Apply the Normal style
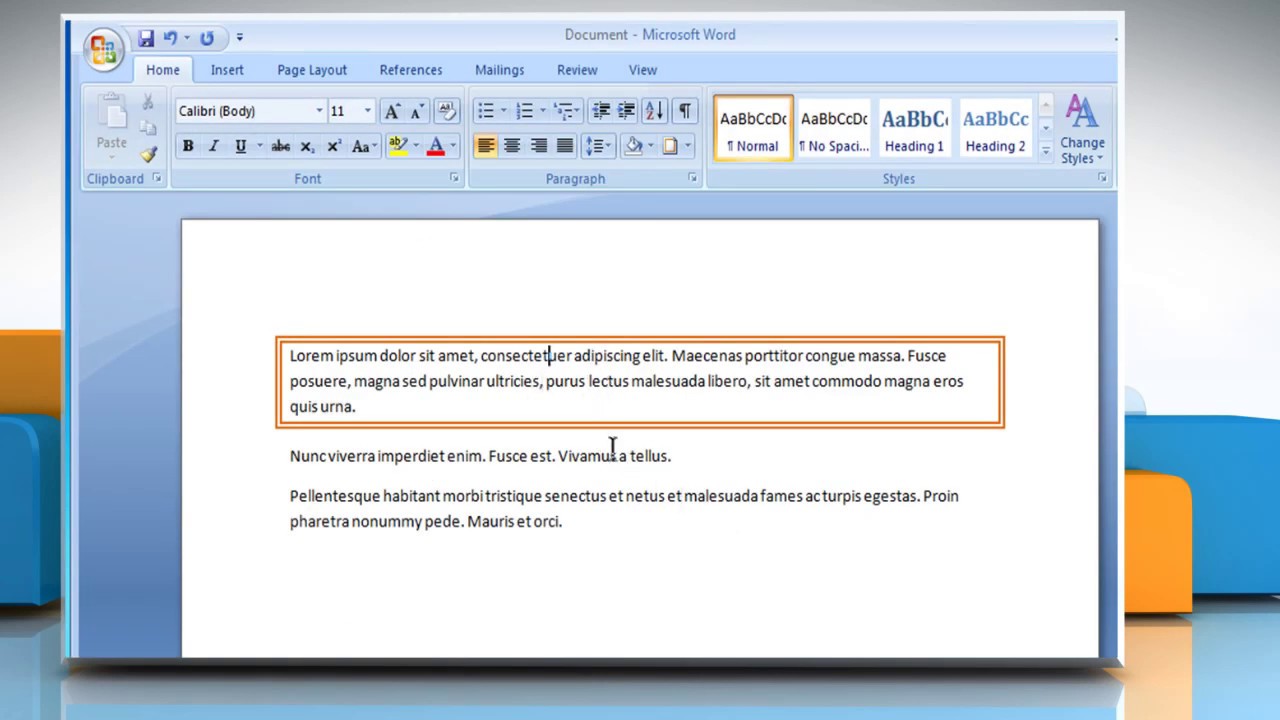1280x720 pixels. pyautogui.click(x=753, y=128)
